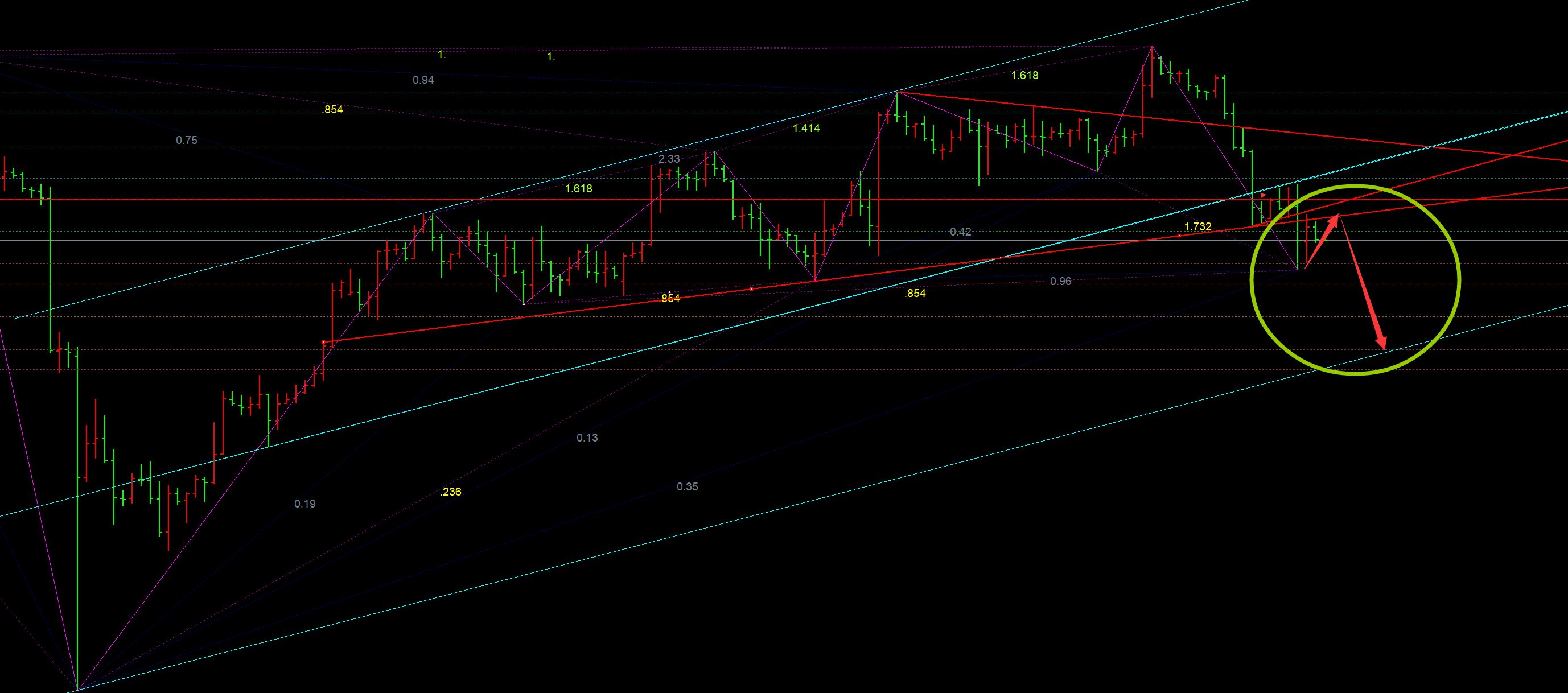Select the 0.42 ratio label
This screenshot has width=1568, height=693.
pyautogui.click(x=961, y=231)
